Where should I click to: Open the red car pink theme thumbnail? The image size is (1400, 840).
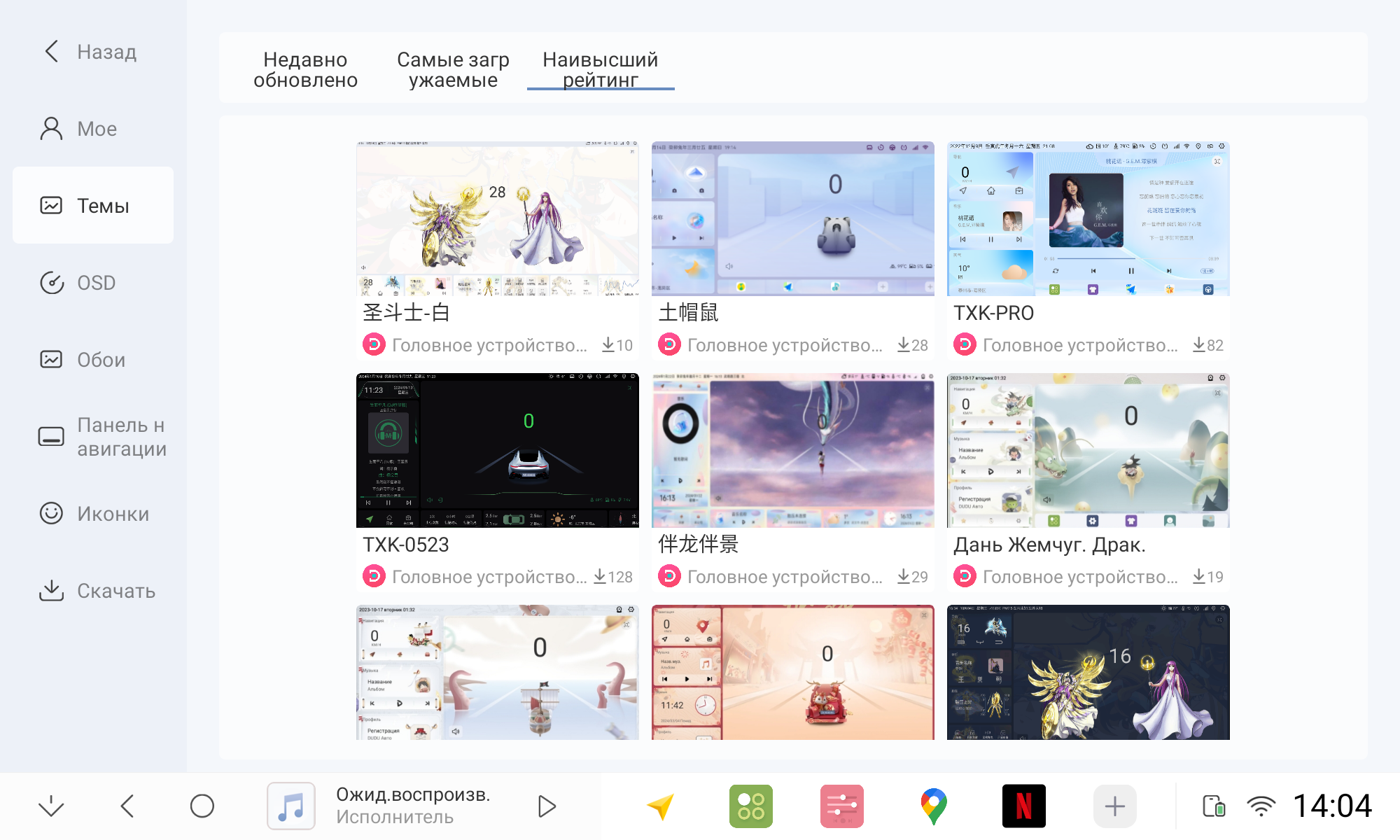793,672
